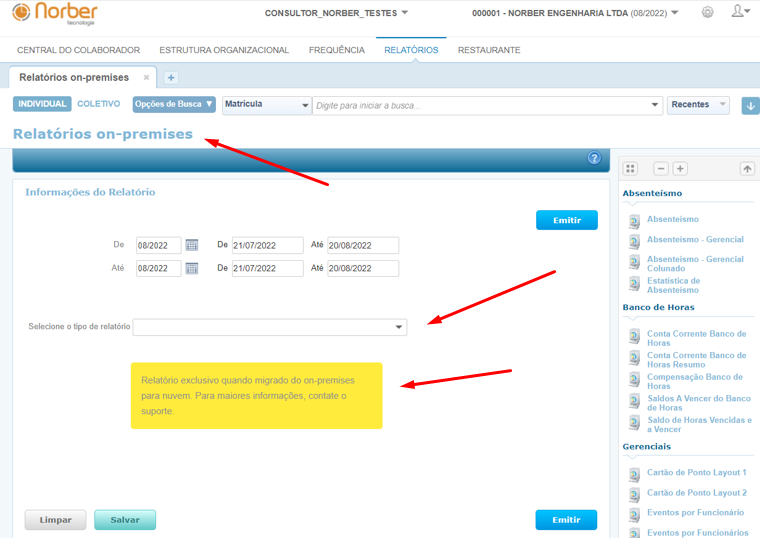Viewport: 760px width, 538px height.
Task: Add a new tab with plus button
Action: pyautogui.click(x=171, y=78)
